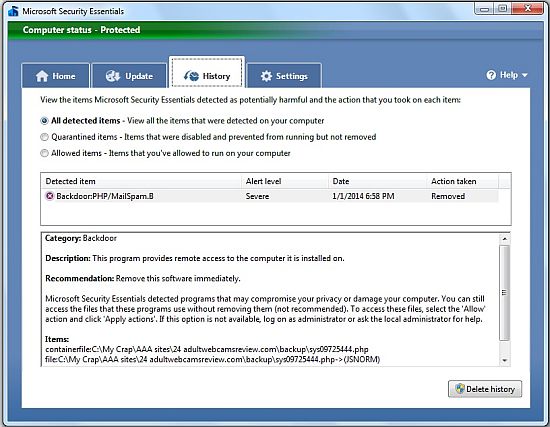Click the Removed action cell
The width and height of the screenshot is (550, 427).
coord(448,196)
